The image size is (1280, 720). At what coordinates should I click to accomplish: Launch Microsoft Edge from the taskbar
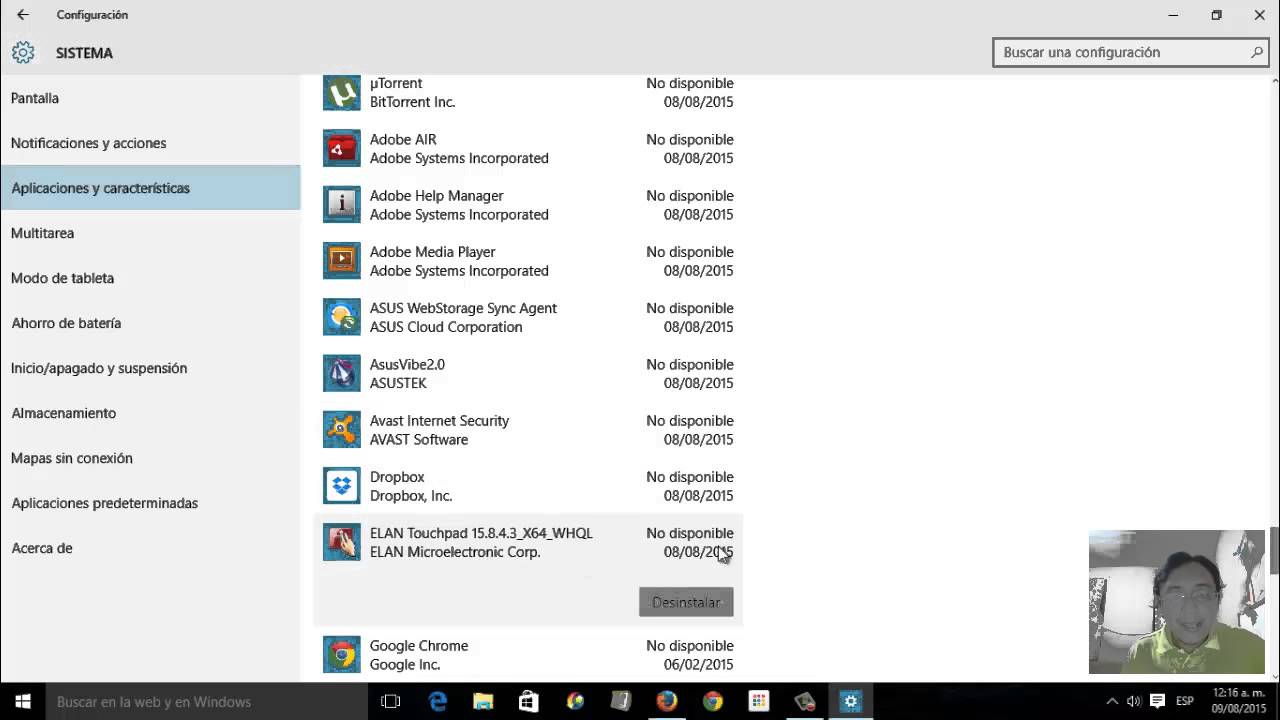click(437, 701)
